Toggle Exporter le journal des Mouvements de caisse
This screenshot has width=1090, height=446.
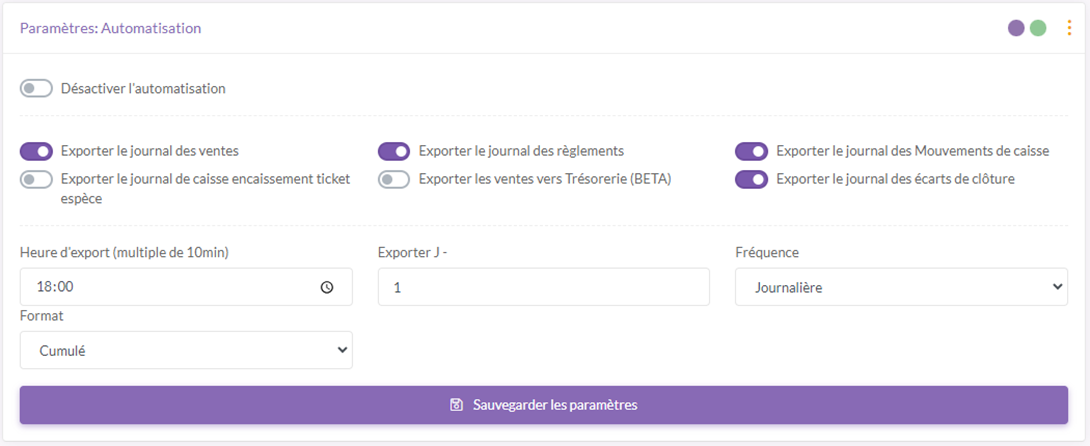tap(751, 151)
